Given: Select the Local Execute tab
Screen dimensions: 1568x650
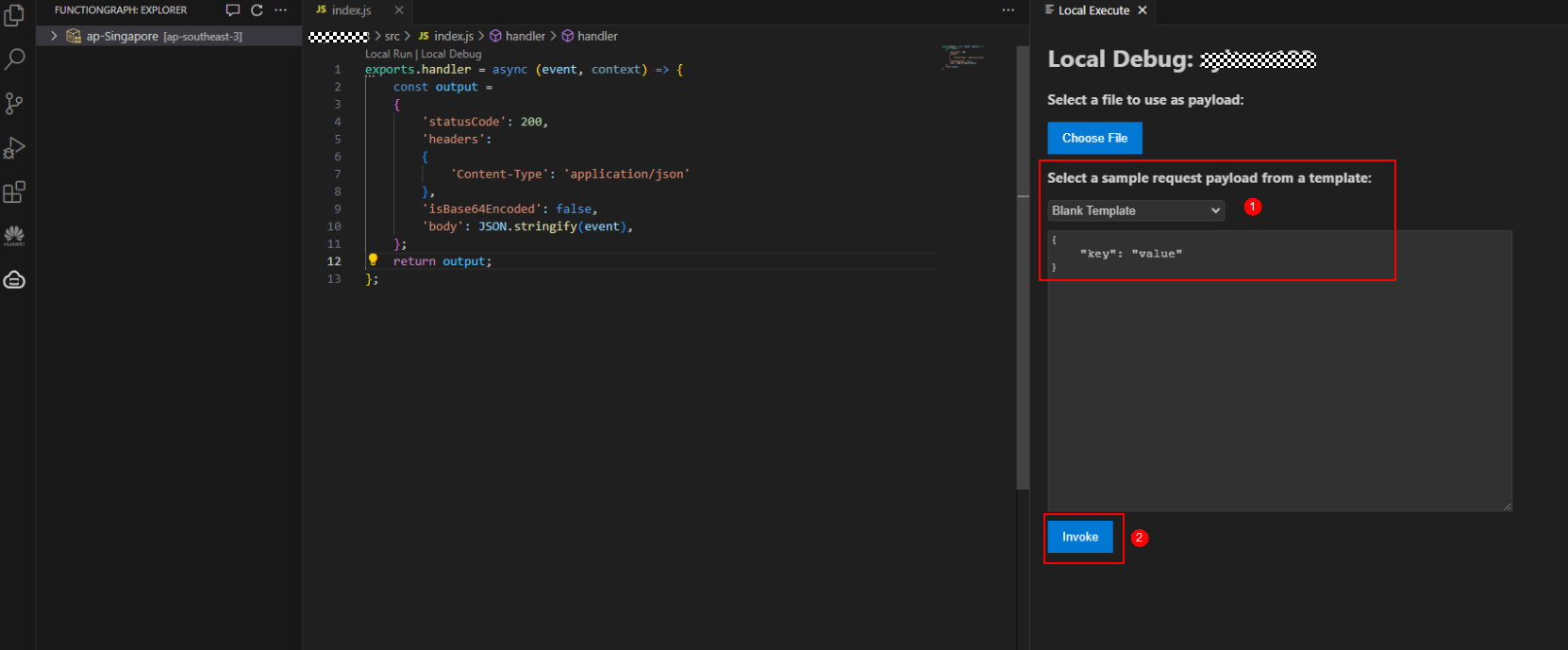Looking at the screenshot, I should 1093,10.
